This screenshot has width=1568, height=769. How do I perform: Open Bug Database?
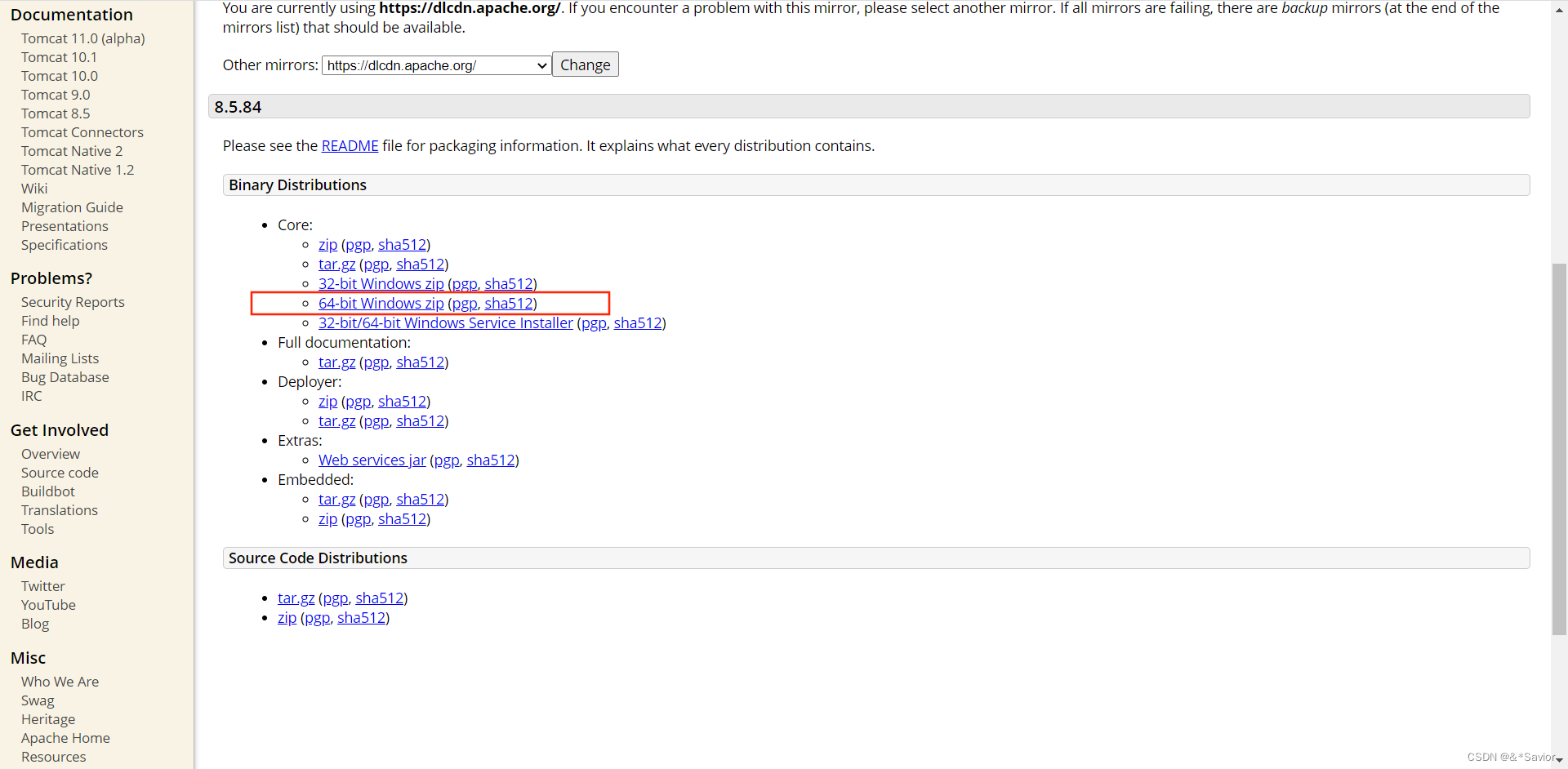pyautogui.click(x=65, y=377)
